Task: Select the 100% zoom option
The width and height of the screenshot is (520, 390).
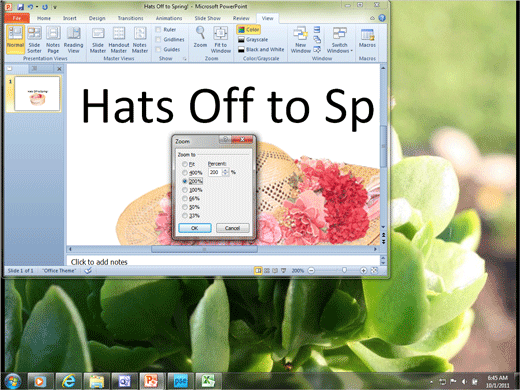Action: 185,190
